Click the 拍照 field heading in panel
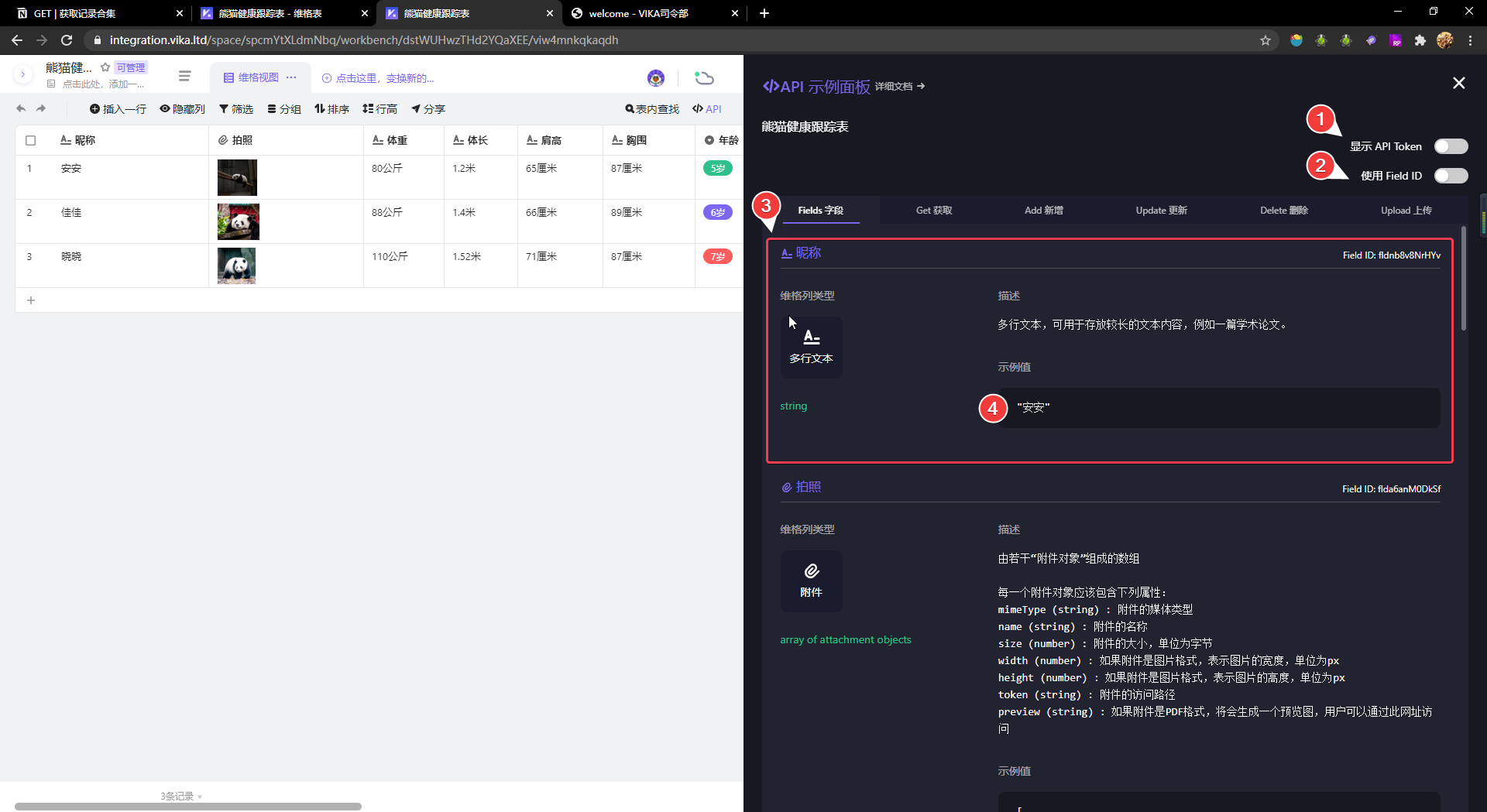 tap(801, 487)
